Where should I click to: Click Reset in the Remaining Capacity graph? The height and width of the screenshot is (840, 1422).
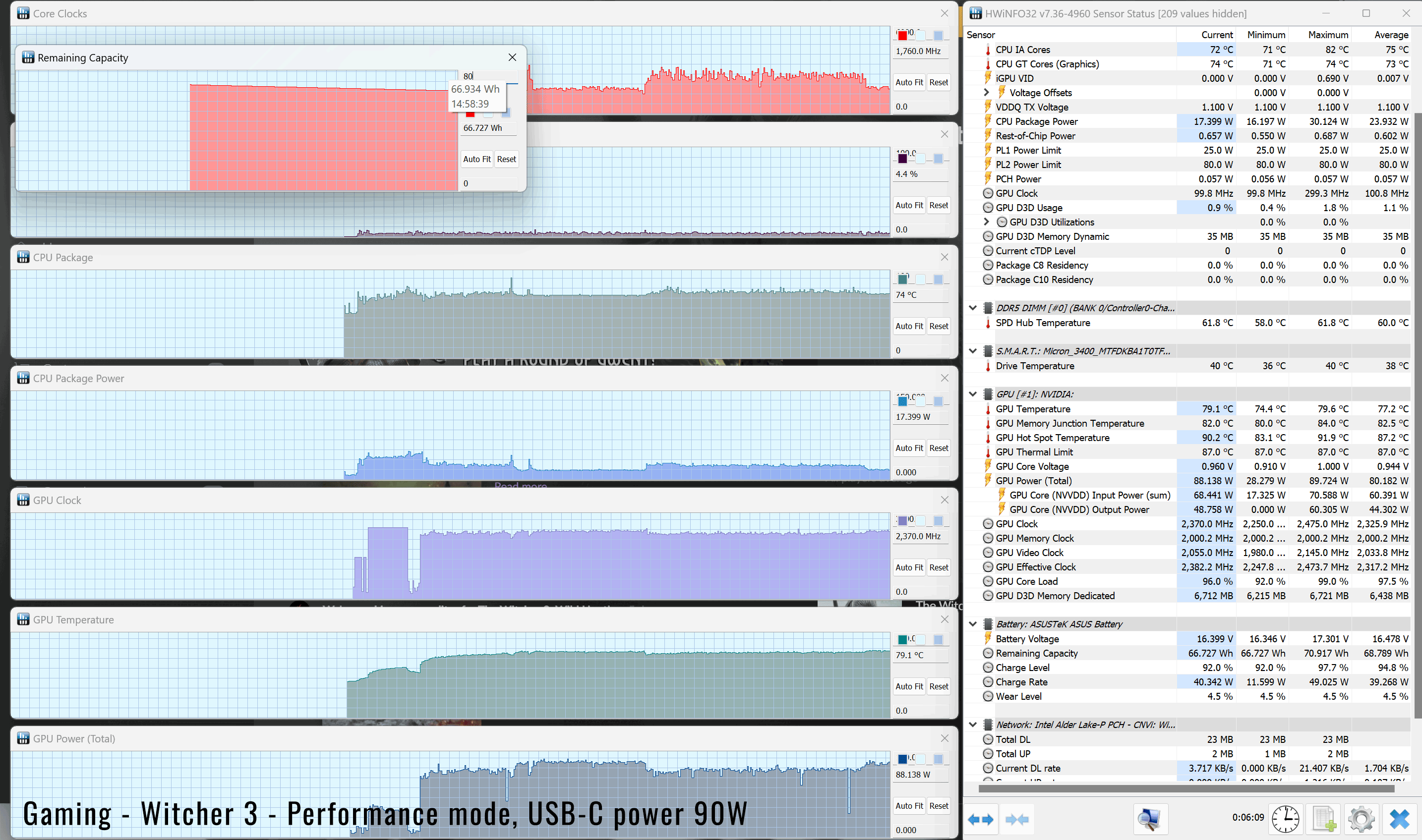[506, 159]
